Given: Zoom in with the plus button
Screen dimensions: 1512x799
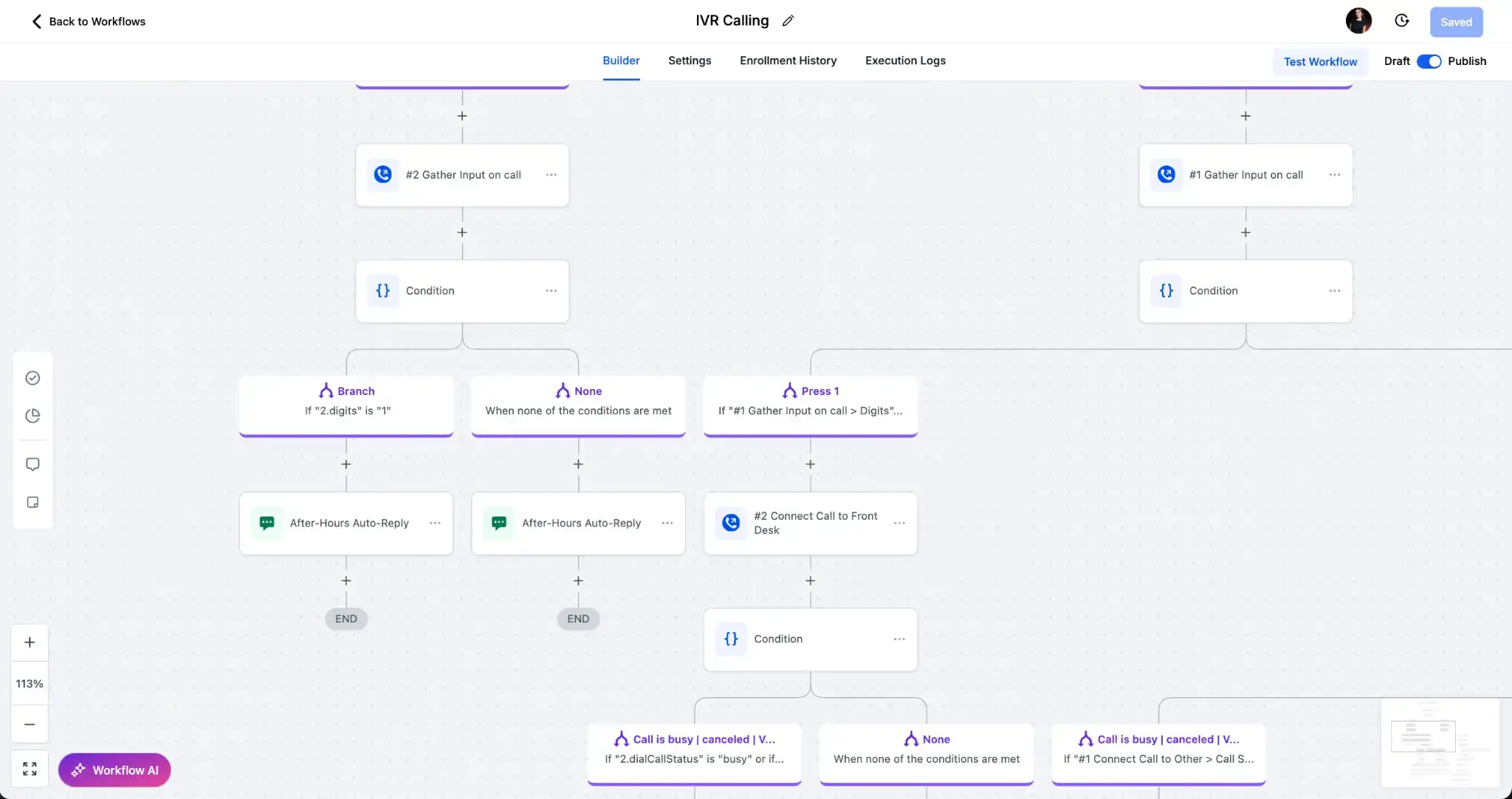Looking at the screenshot, I should (x=30, y=642).
